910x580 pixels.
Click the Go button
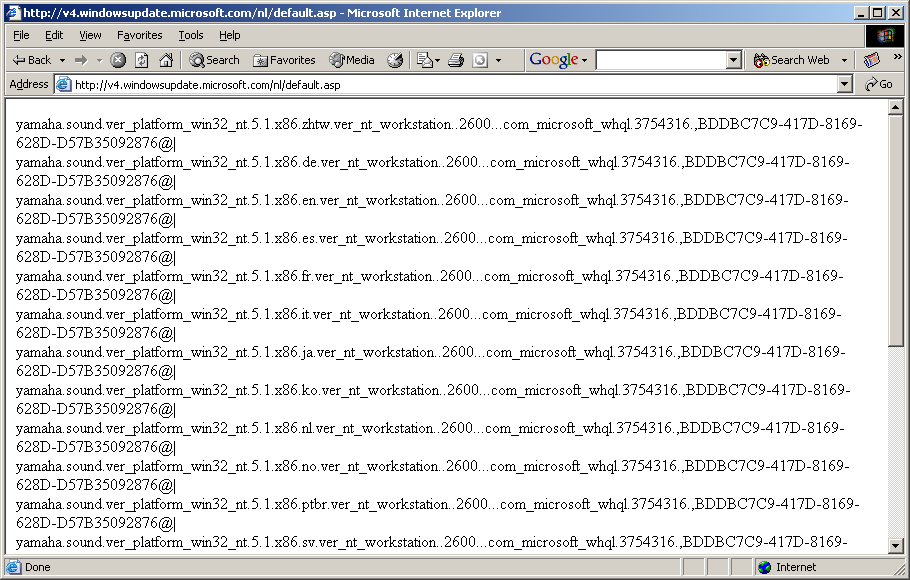click(x=879, y=85)
